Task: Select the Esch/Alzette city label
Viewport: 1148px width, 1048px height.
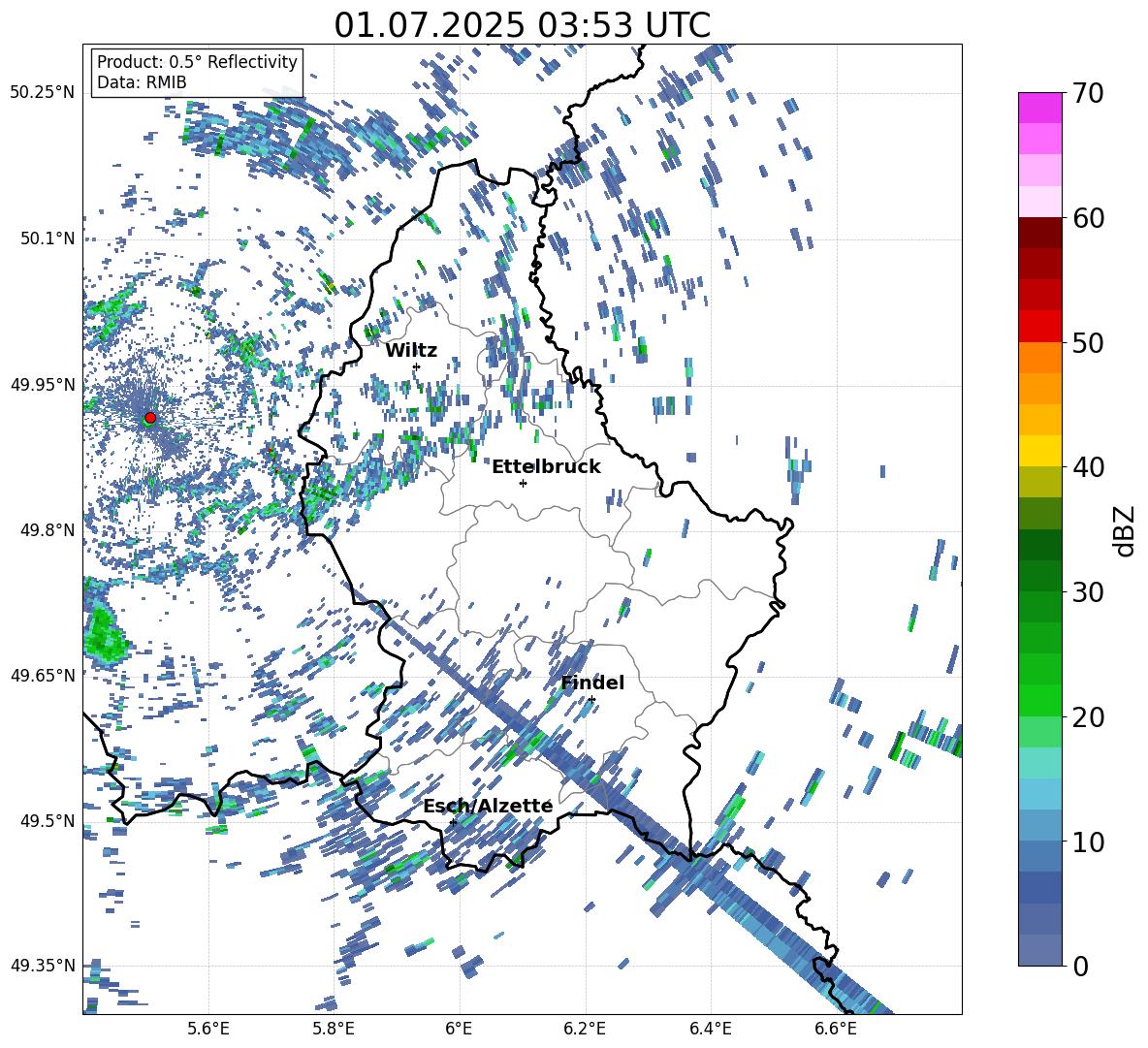Action: tap(488, 806)
